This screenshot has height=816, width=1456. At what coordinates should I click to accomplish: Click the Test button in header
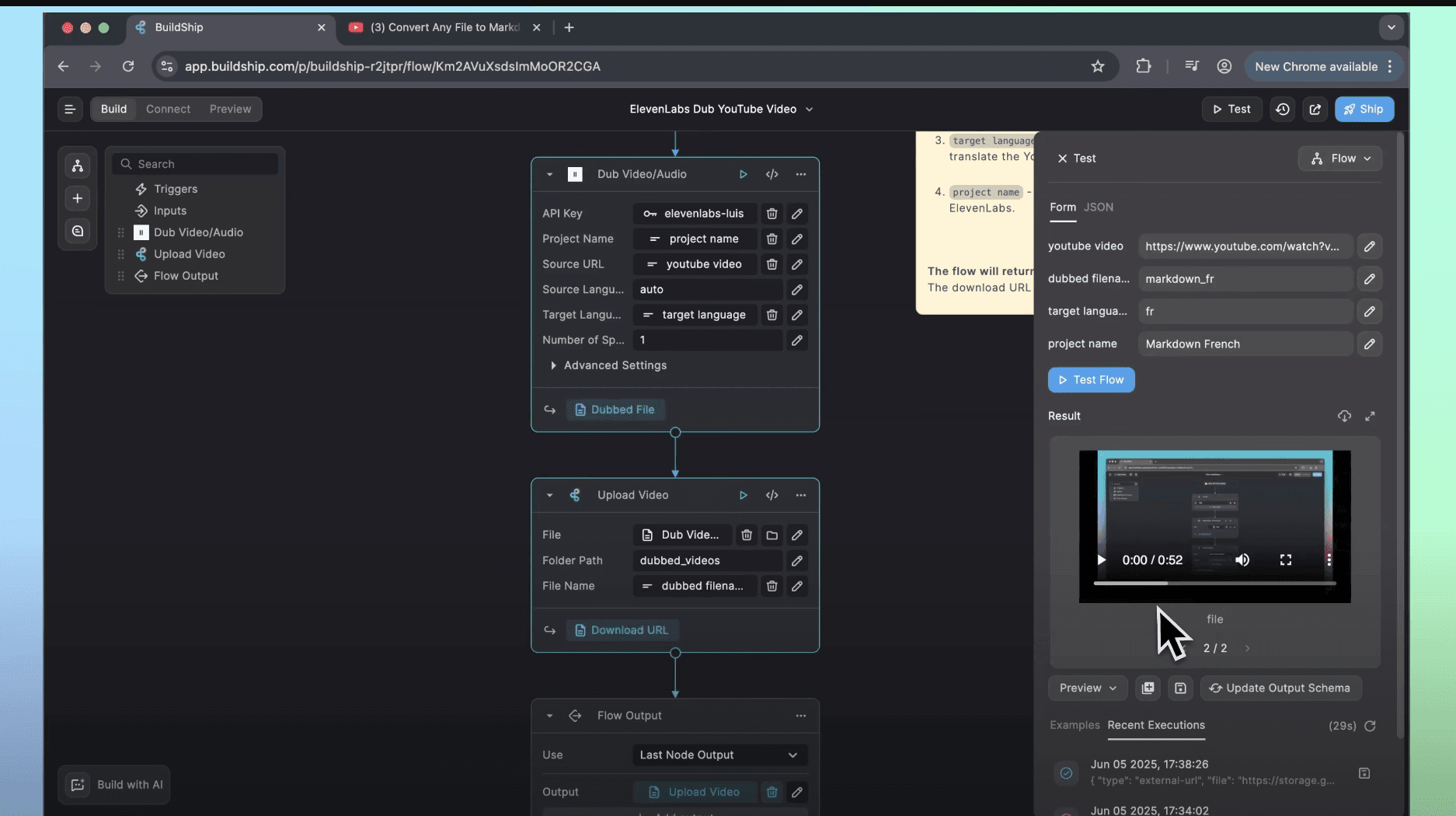click(x=1231, y=109)
